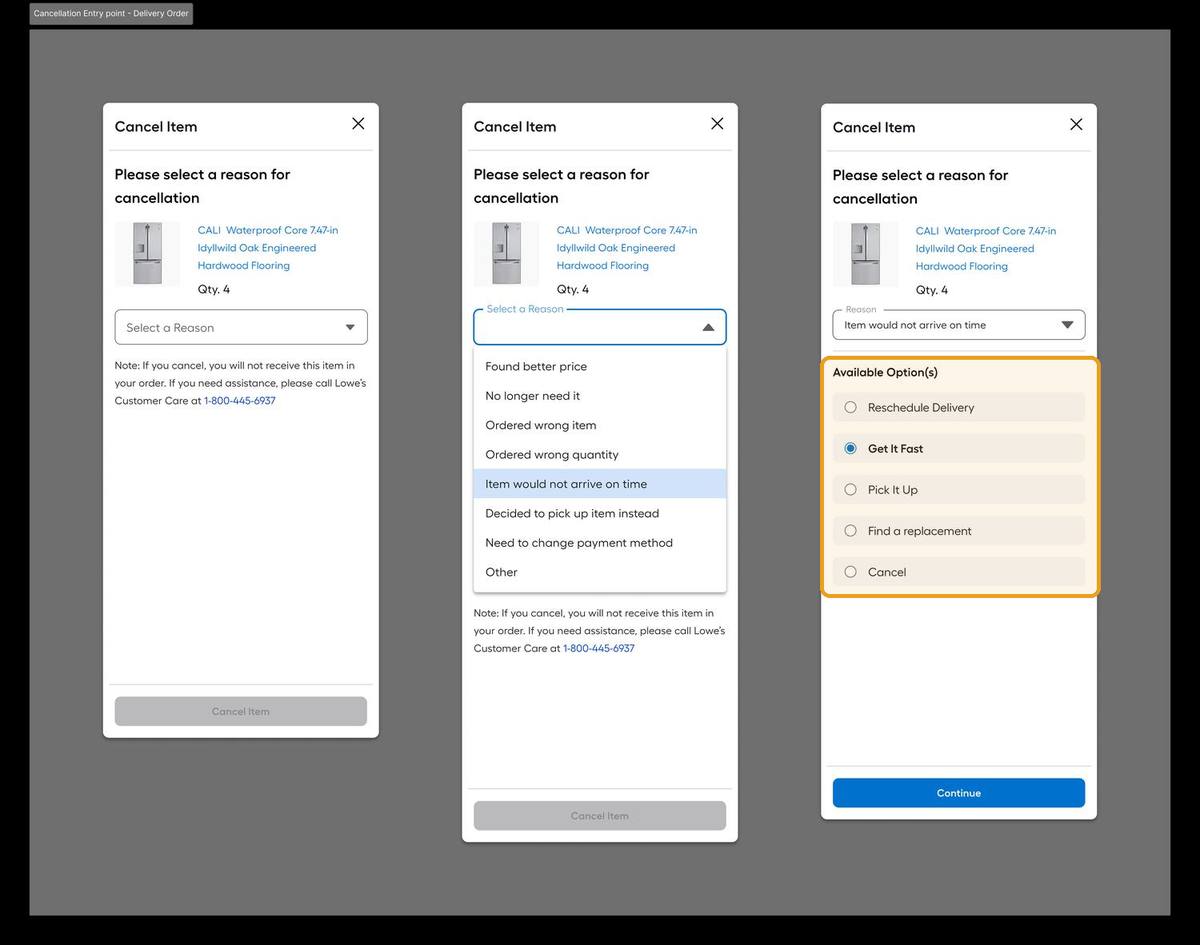Select Reschedule Delivery radio button
This screenshot has height=945, width=1200.
pyautogui.click(x=851, y=407)
